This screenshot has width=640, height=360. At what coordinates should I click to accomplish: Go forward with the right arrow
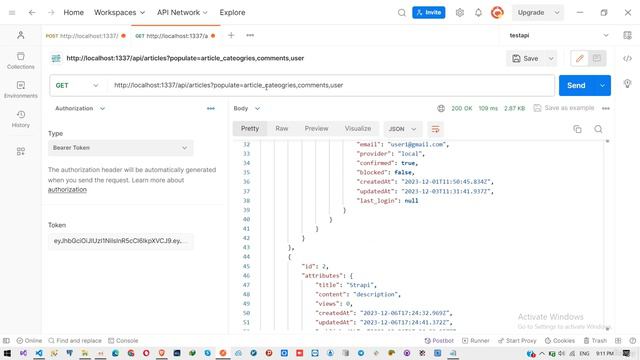pyautogui.click(x=51, y=13)
